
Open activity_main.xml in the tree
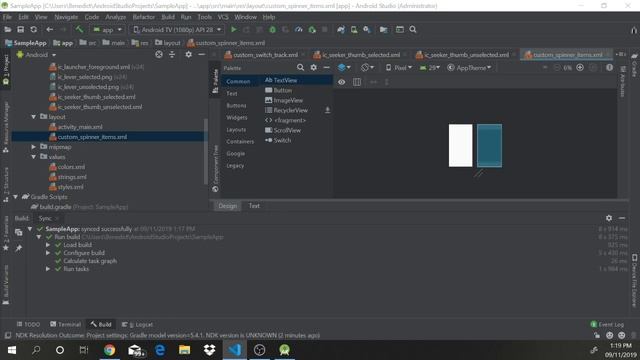(x=80, y=127)
